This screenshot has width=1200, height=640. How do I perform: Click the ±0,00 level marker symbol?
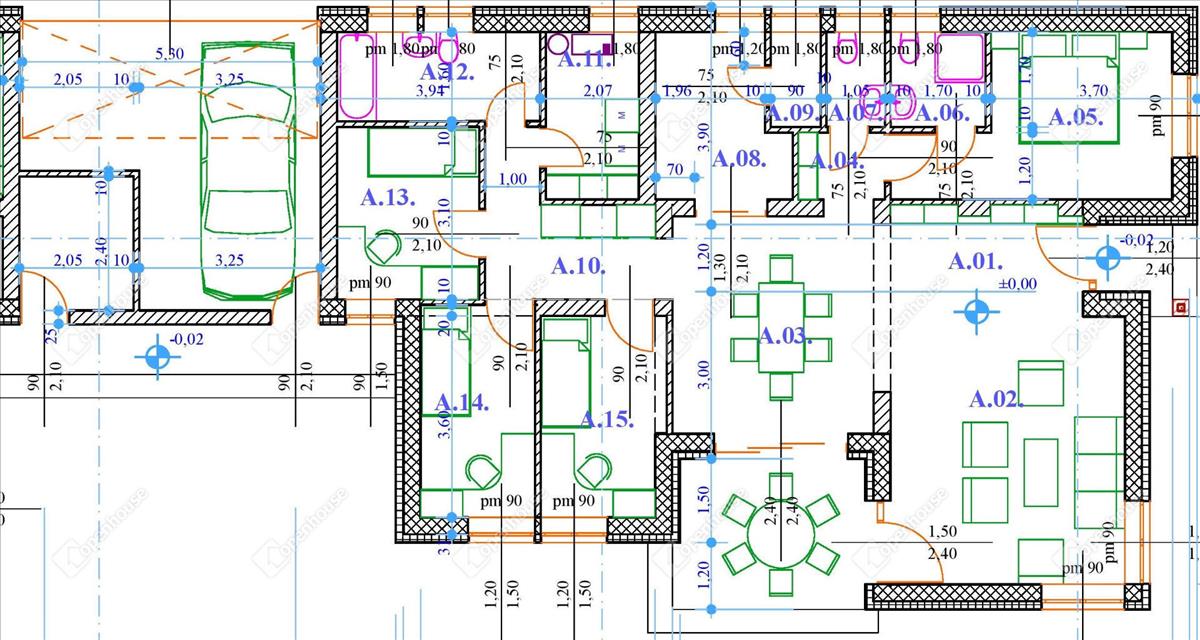pos(976,313)
